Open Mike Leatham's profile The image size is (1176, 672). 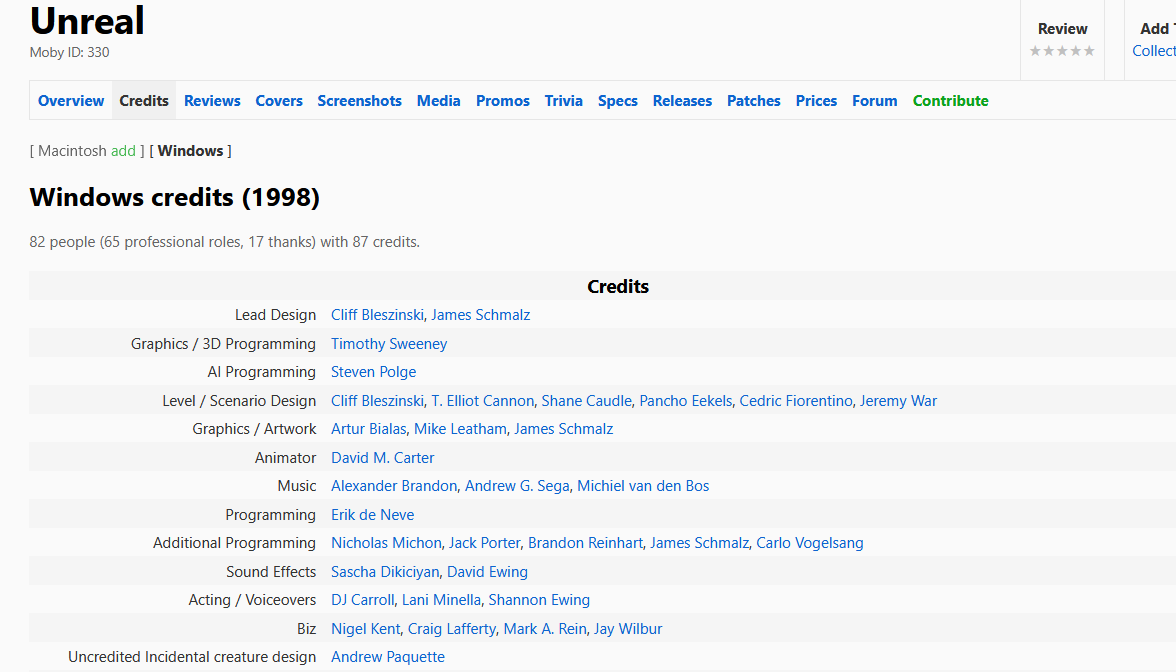(460, 429)
